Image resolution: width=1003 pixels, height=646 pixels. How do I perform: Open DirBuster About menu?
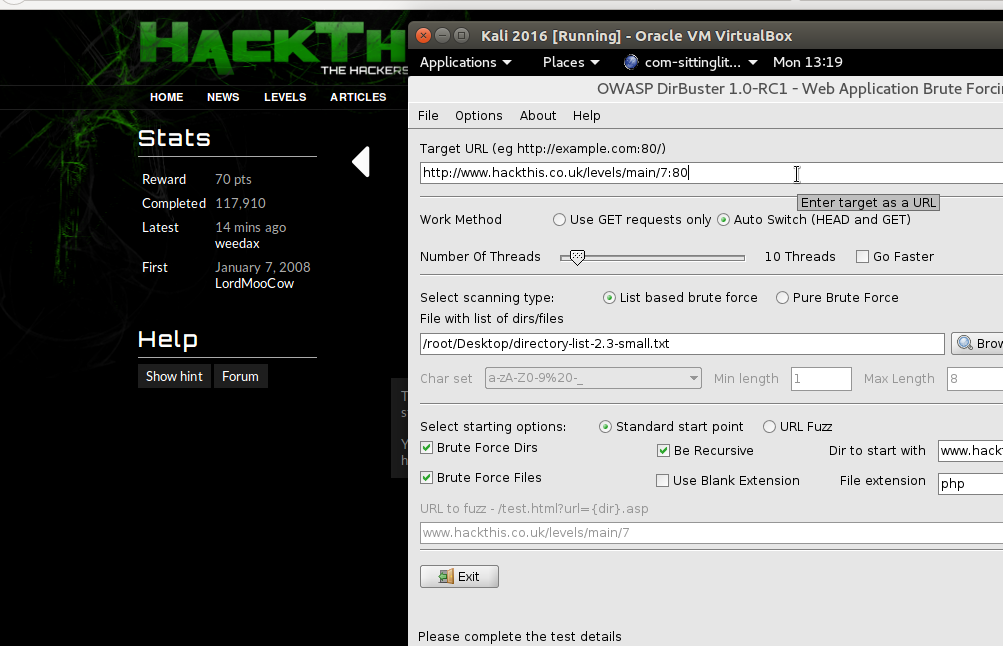(x=537, y=116)
